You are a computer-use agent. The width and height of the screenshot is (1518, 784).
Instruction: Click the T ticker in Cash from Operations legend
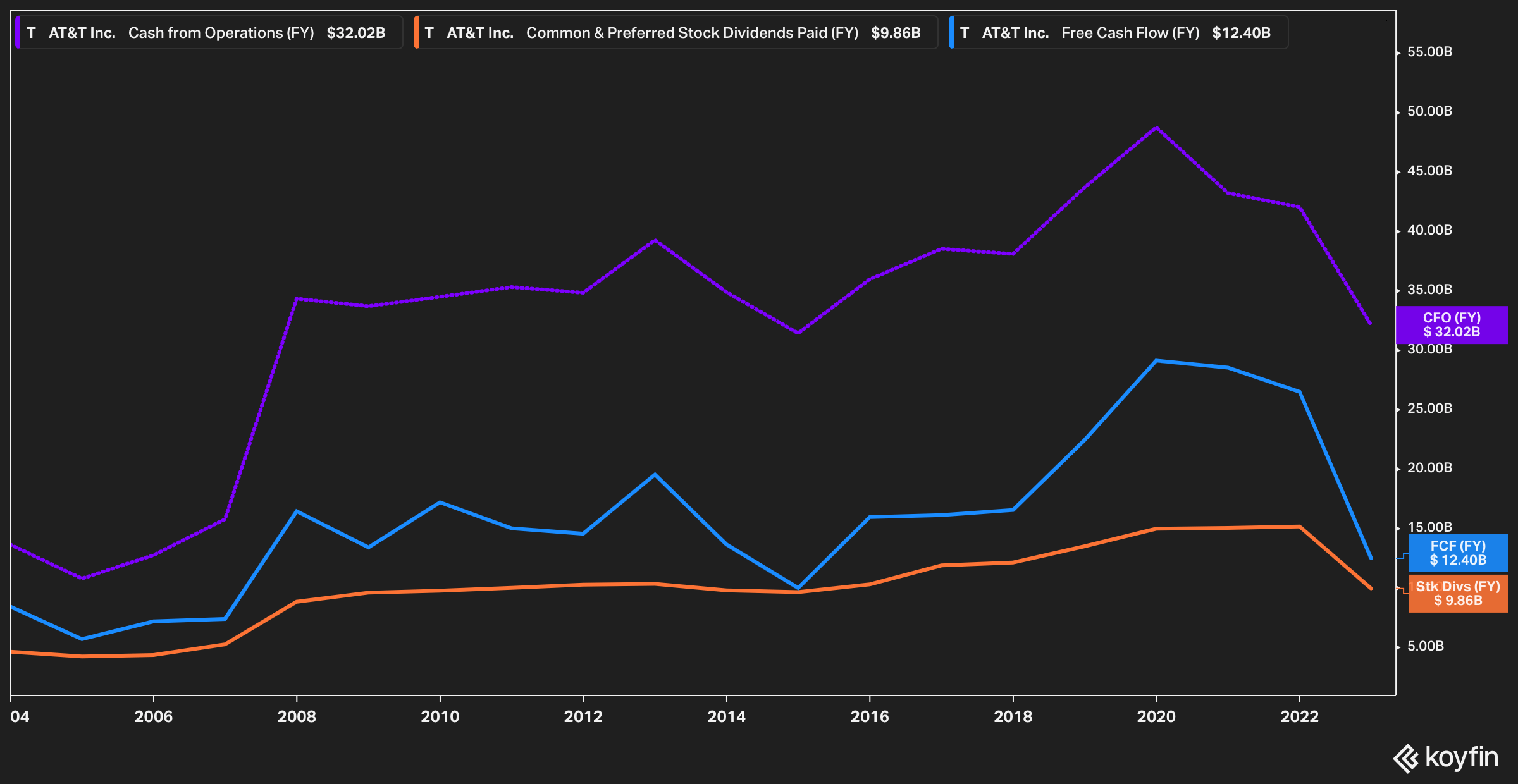pyautogui.click(x=31, y=33)
